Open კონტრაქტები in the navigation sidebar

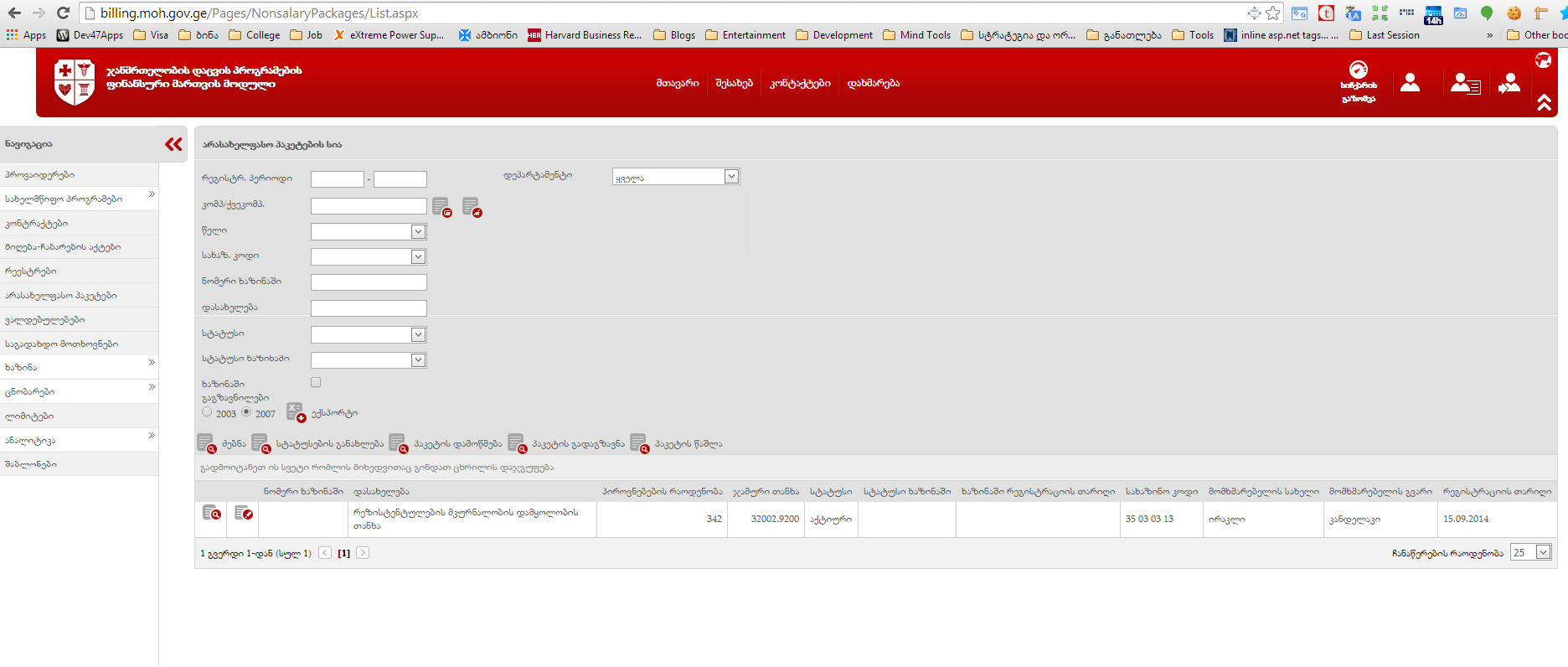37,224
